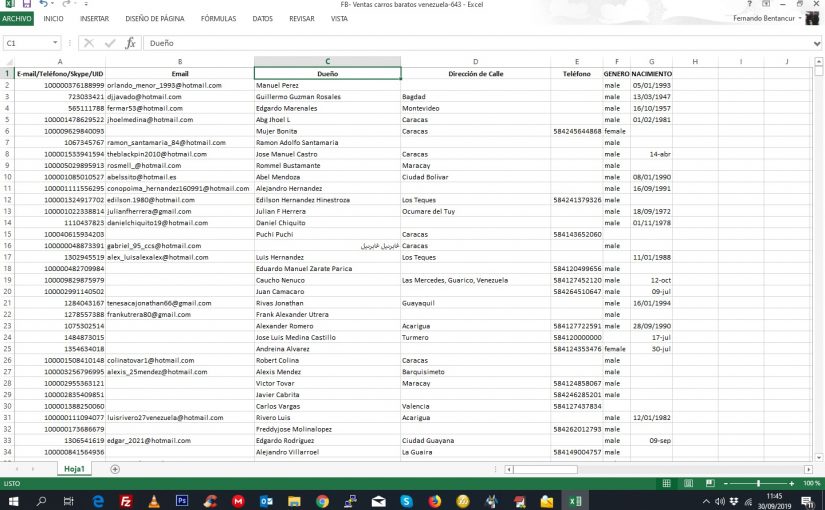The height and width of the screenshot is (510, 825).
Task: Open the Customize Quick Access Toolbar dropdown
Action: 86,4
